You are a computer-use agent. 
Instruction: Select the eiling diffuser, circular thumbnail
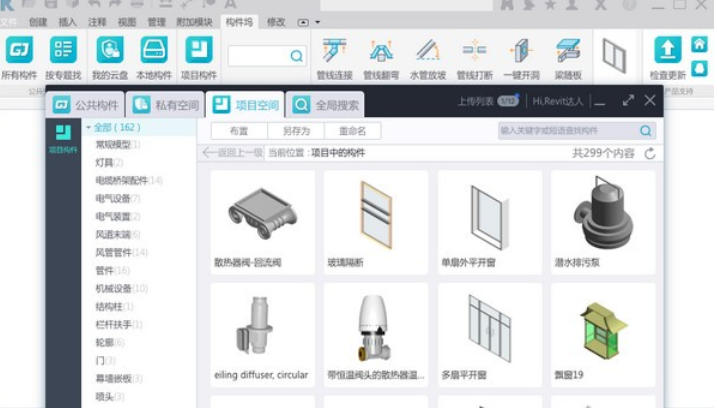(262, 335)
